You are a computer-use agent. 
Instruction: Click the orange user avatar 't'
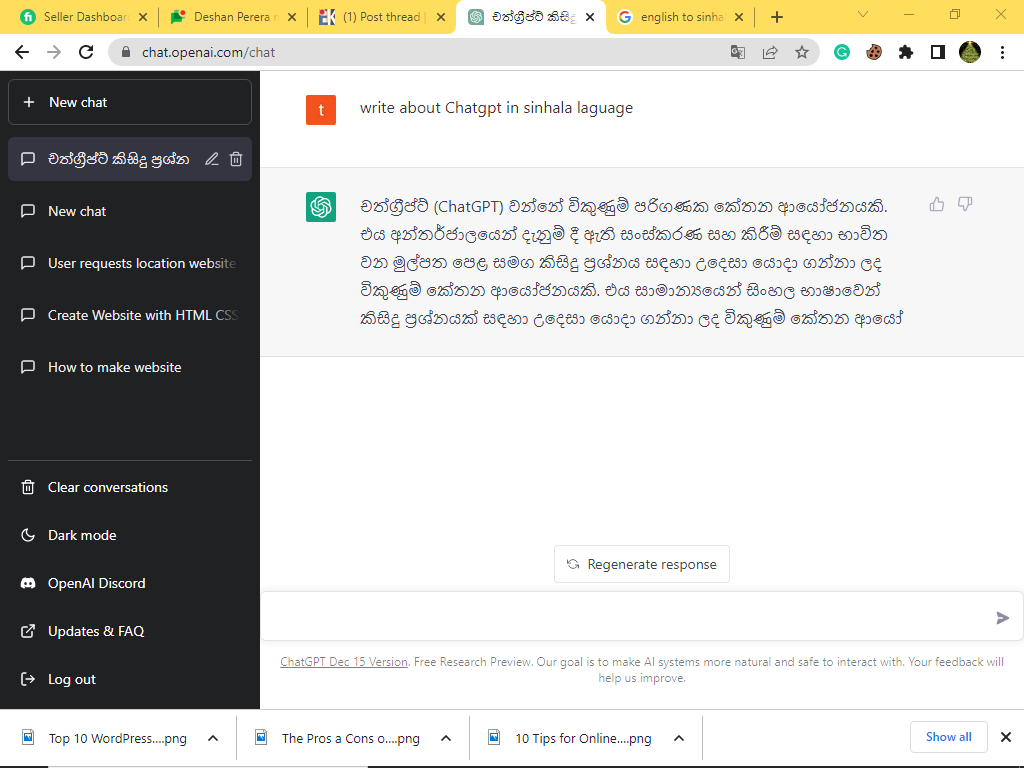(321, 110)
